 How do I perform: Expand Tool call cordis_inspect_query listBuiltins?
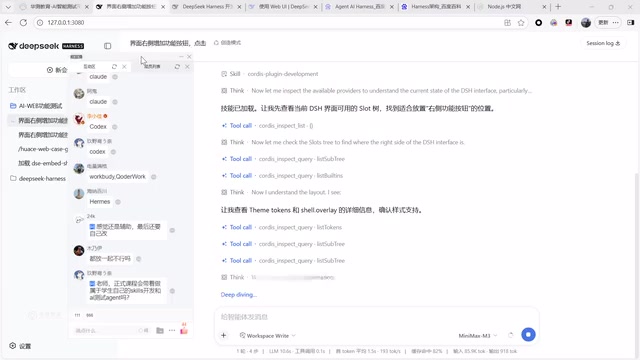point(282,176)
